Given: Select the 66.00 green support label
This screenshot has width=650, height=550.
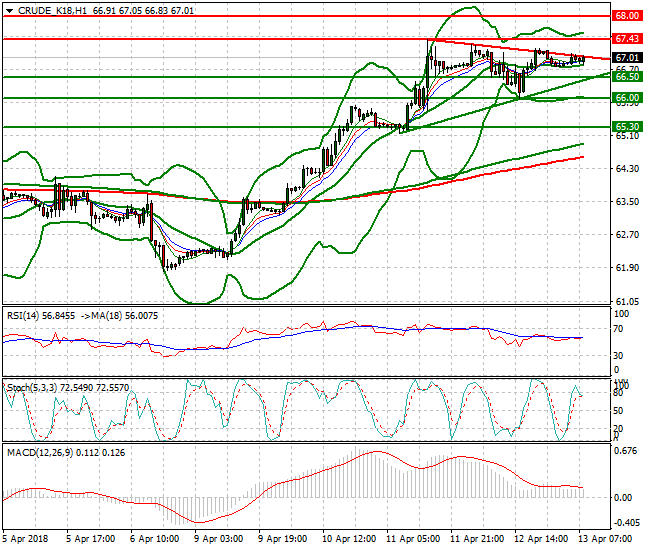Looking at the screenshot, I should [627, 98].
